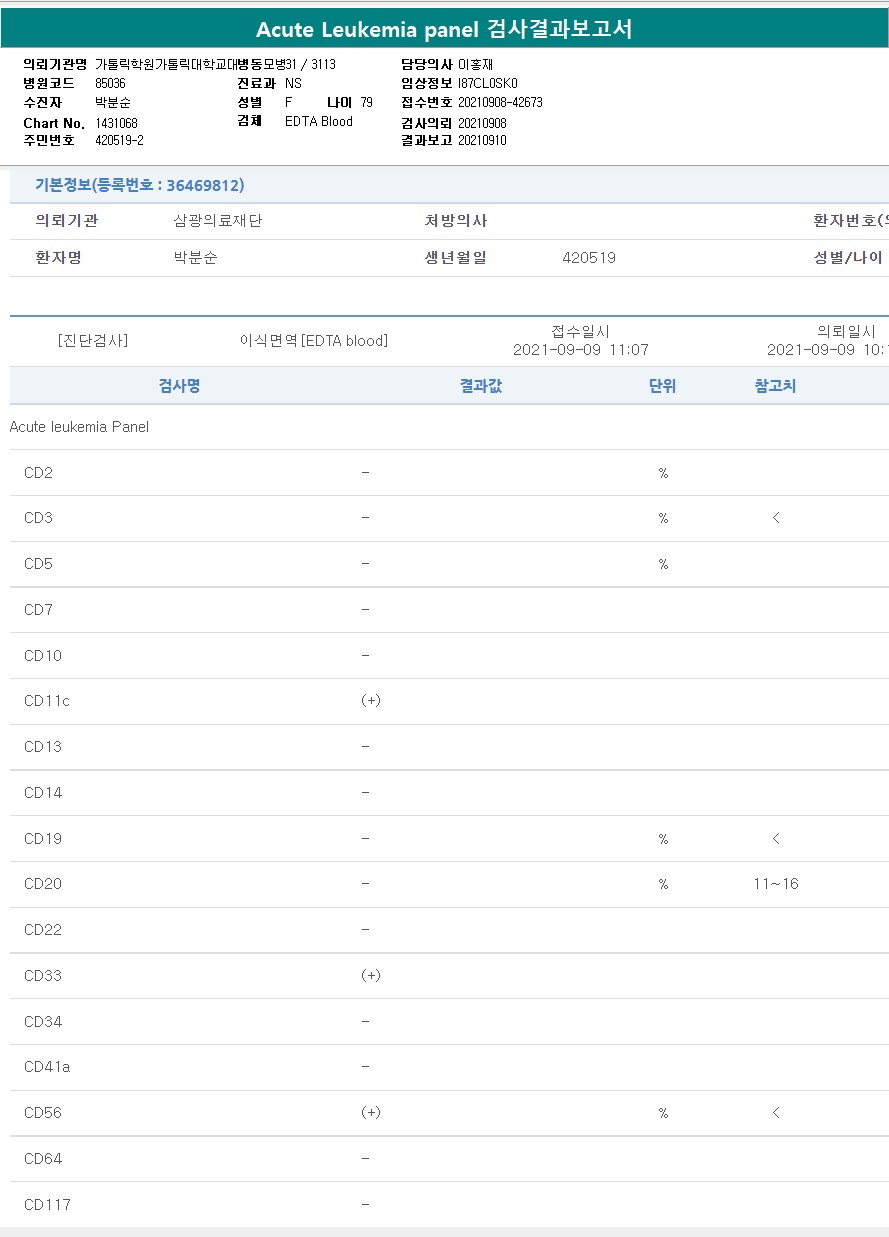Click the 결과값 column header
Viewport: 889px width, 1237px height.
click(x=481, y=386)
